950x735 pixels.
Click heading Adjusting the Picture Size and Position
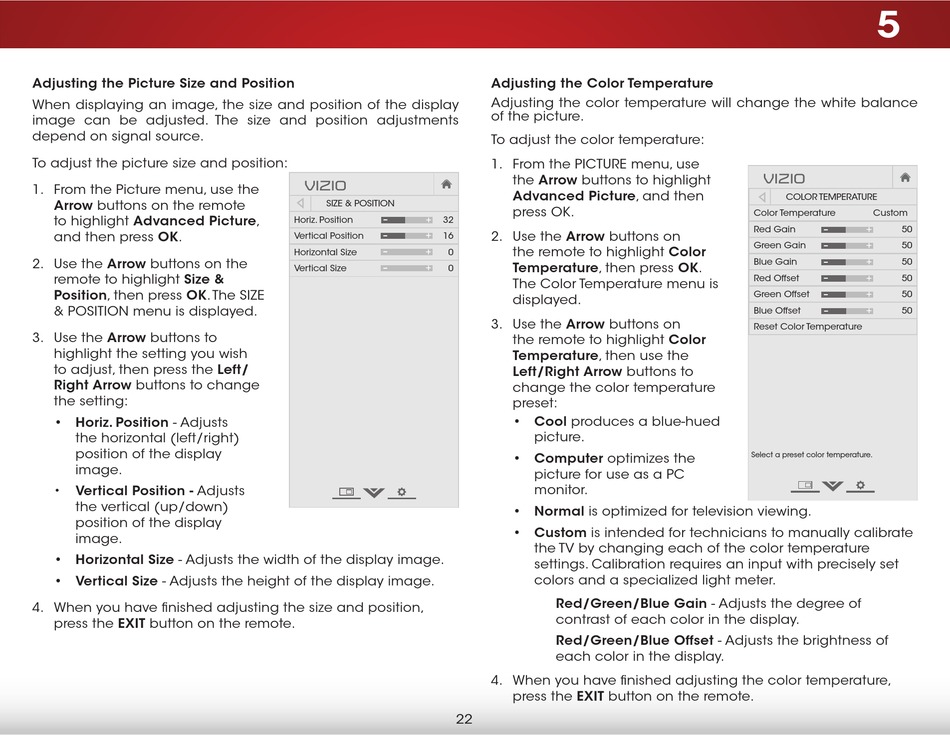(163, 83)
